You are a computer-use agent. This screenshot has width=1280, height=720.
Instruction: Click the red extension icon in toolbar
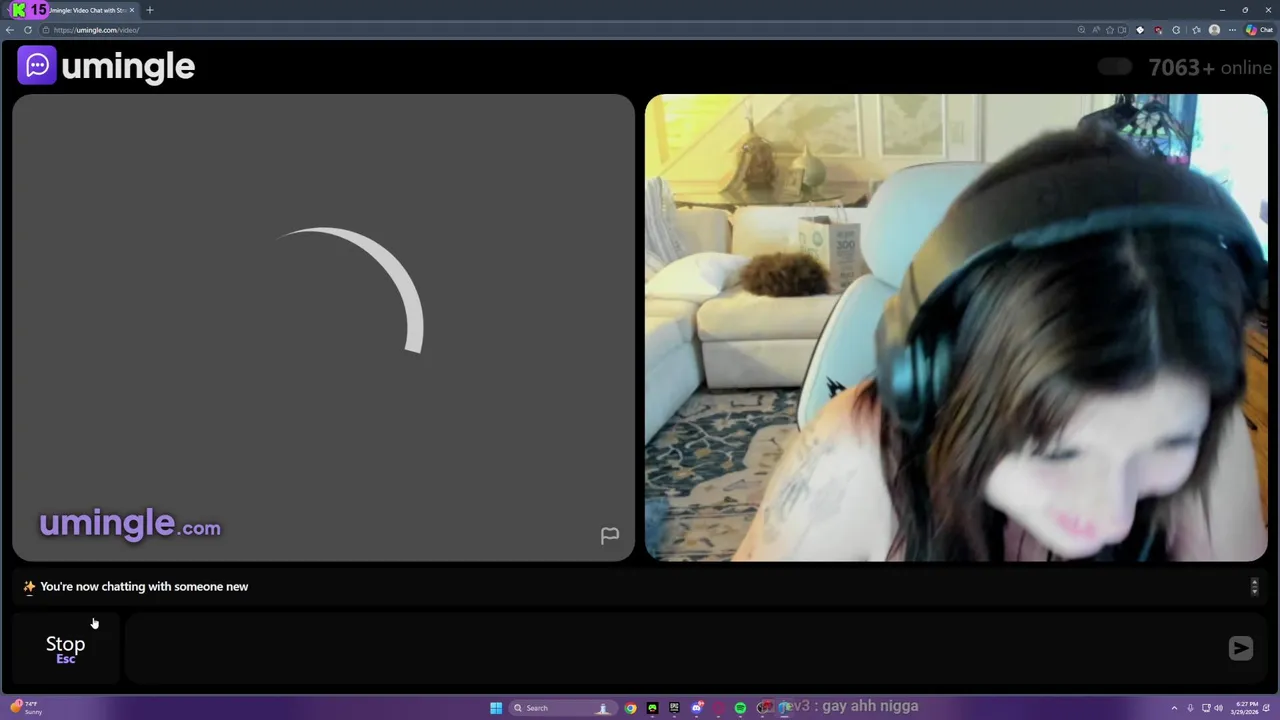click(1158, 30)
